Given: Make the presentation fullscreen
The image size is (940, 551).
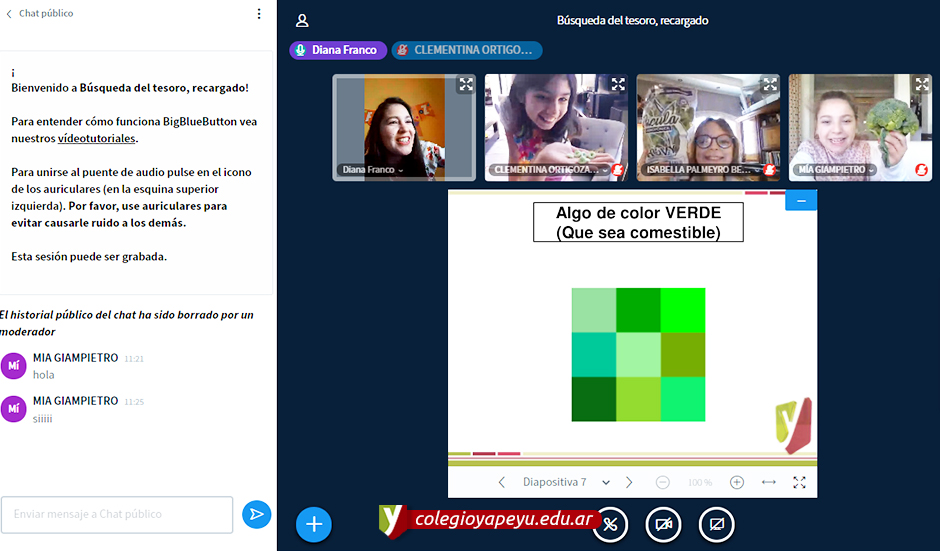Looking at the screenshot, I should [799, 482].
